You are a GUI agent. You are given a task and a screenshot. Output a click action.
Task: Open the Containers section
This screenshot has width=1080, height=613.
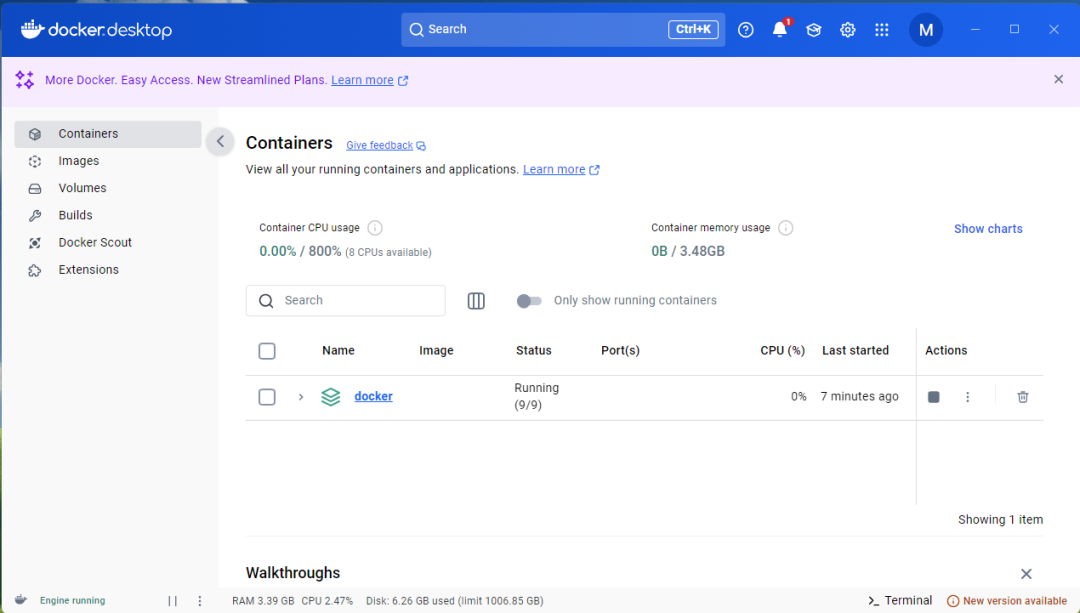pos(108,134)
